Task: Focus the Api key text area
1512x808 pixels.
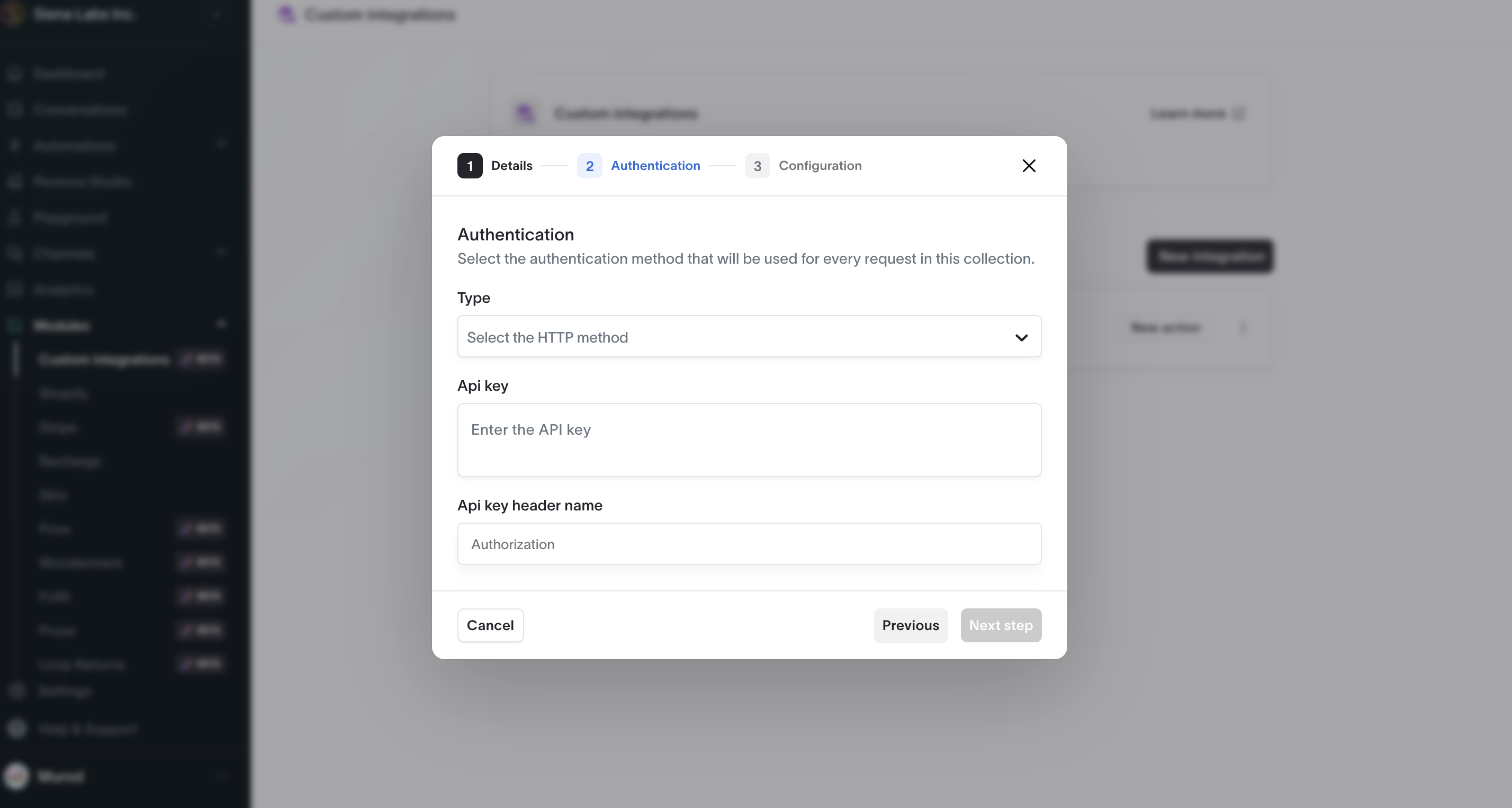Action: (x=749, y=440)
